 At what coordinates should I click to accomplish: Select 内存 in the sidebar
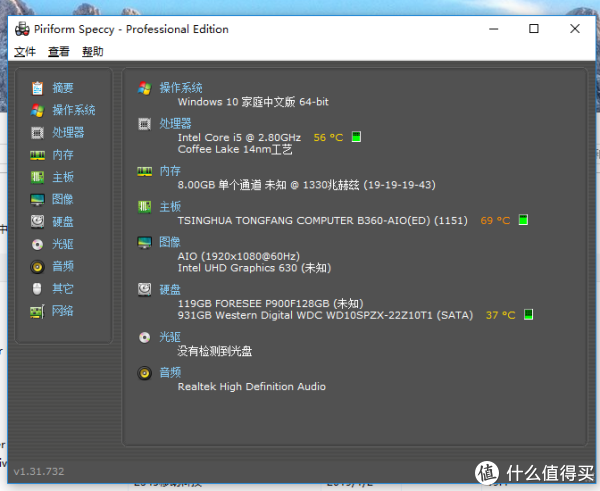tap(63, 155)
